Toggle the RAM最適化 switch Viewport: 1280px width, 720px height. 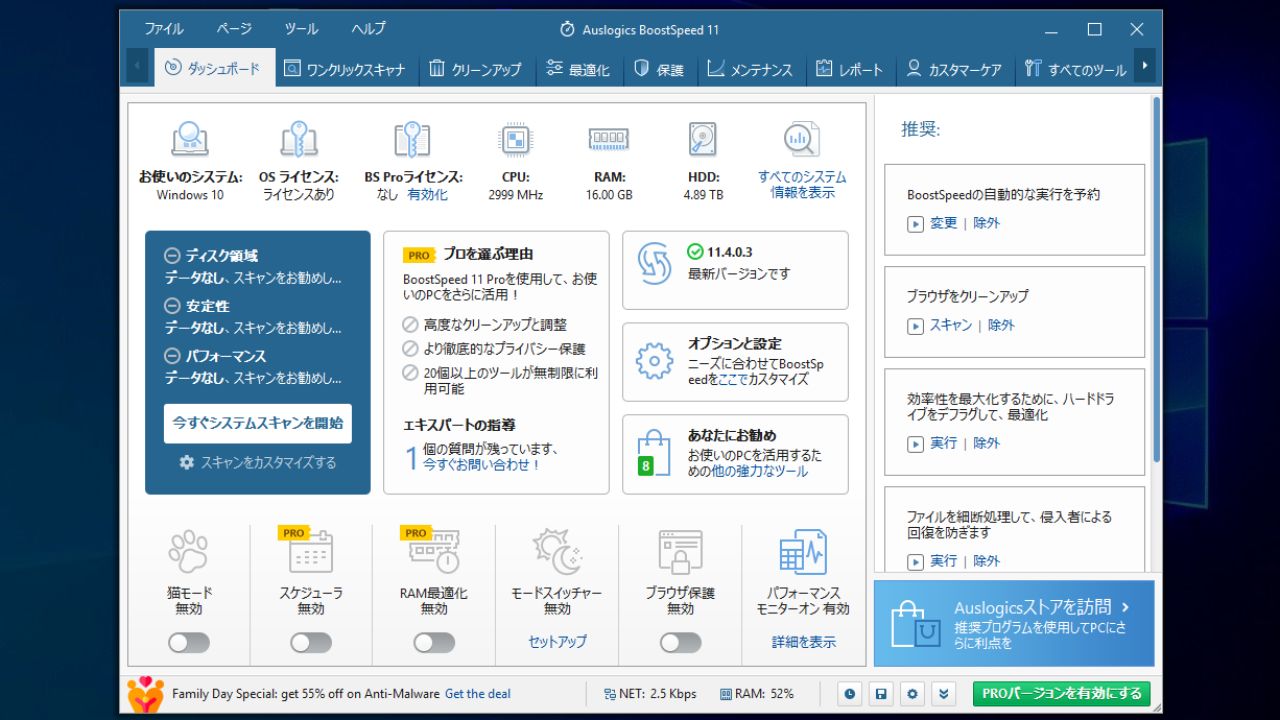click(434, 642)
